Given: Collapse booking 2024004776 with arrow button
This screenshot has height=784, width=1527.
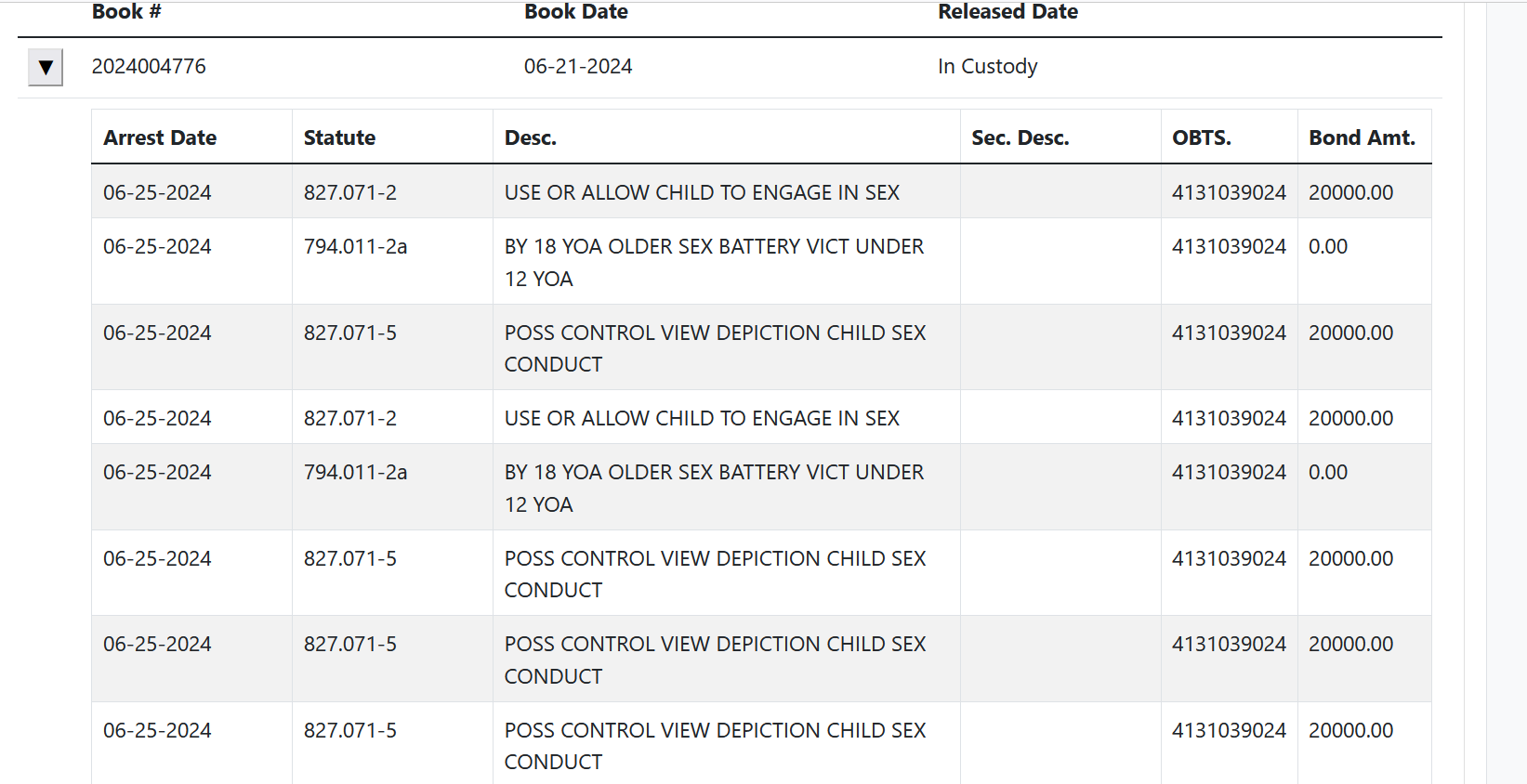Looking at the screenshot, I should click(x=46, y=67).
